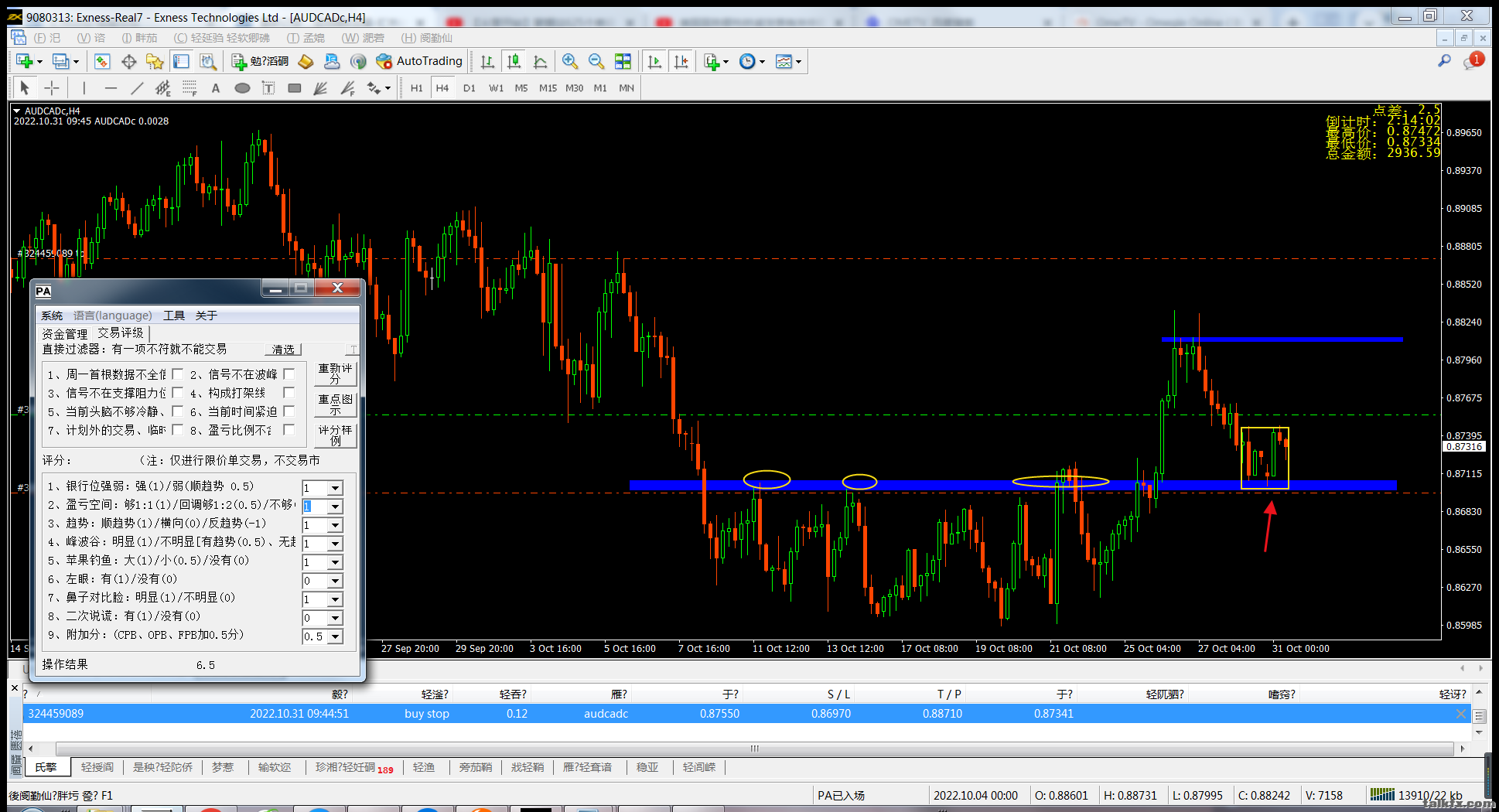Zoom in on the chart
This screenshot has height=812, width=1499.
(570, 61)
